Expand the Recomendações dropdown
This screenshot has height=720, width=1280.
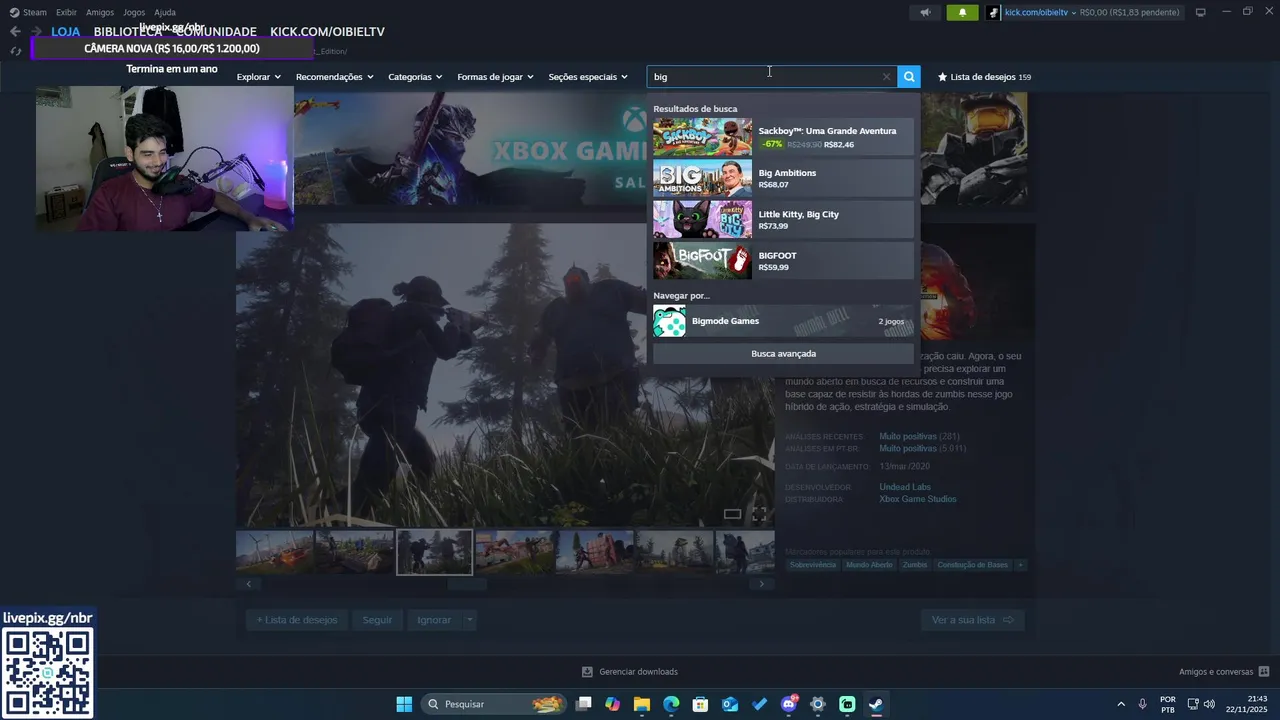coord(334,77)
